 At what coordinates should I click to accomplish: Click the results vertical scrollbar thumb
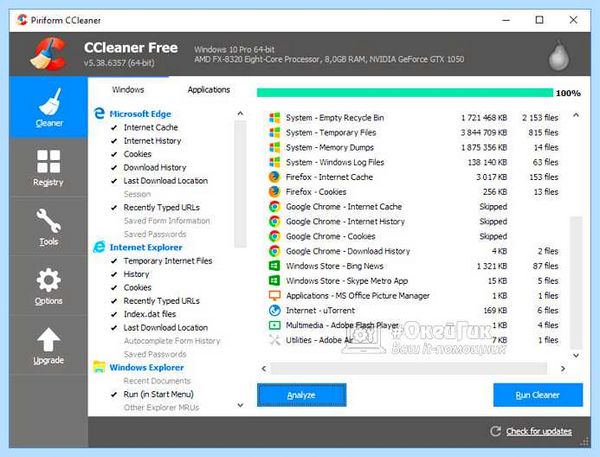click(576, 282)
